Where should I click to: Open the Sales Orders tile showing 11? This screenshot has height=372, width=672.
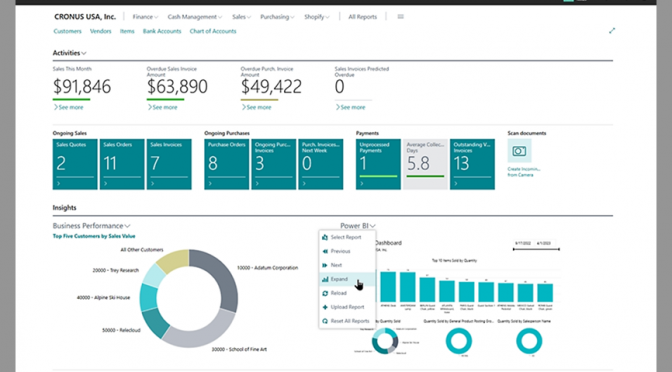pyautogui.click(x=122, y=164)
